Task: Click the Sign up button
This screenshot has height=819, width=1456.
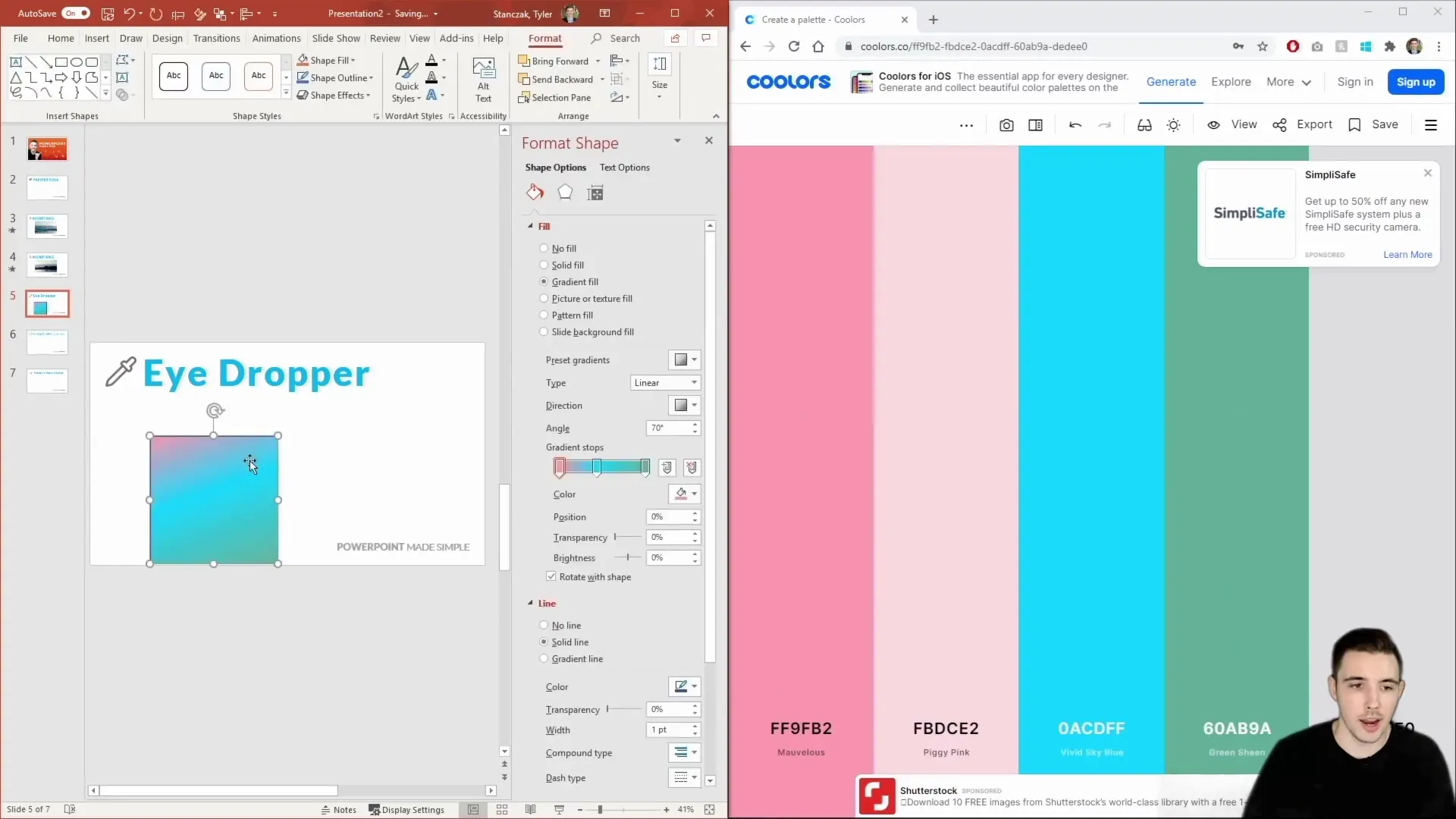Action: [x=1415, y=82]
